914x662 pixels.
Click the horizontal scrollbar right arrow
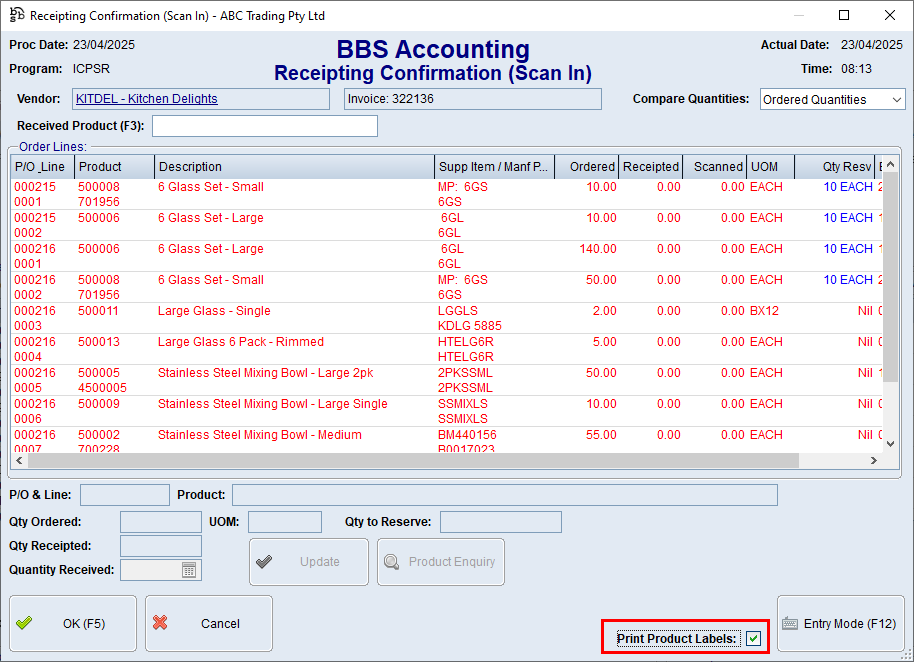coord(872,461)
